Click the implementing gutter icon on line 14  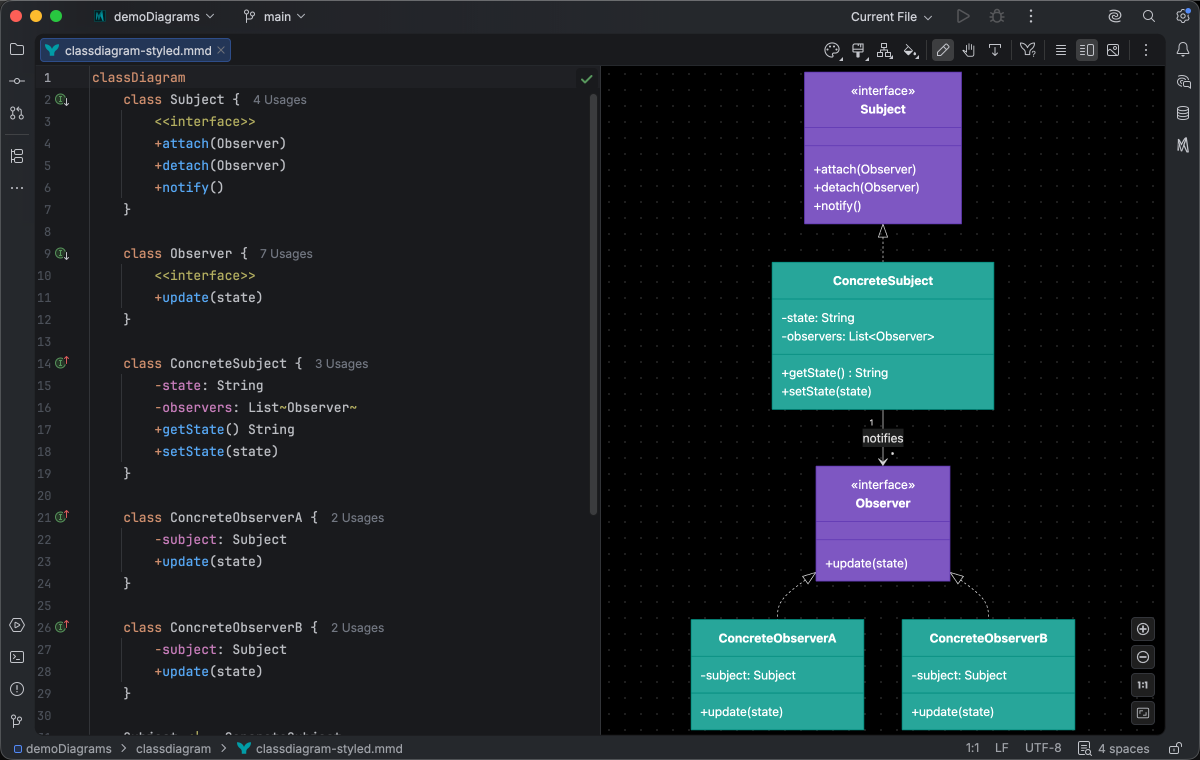tap(62, 363)
